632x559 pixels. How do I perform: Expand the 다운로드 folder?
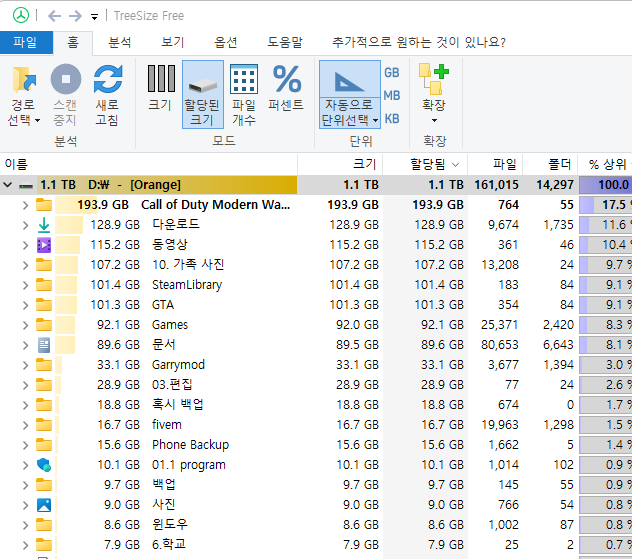tap(25, 225)
